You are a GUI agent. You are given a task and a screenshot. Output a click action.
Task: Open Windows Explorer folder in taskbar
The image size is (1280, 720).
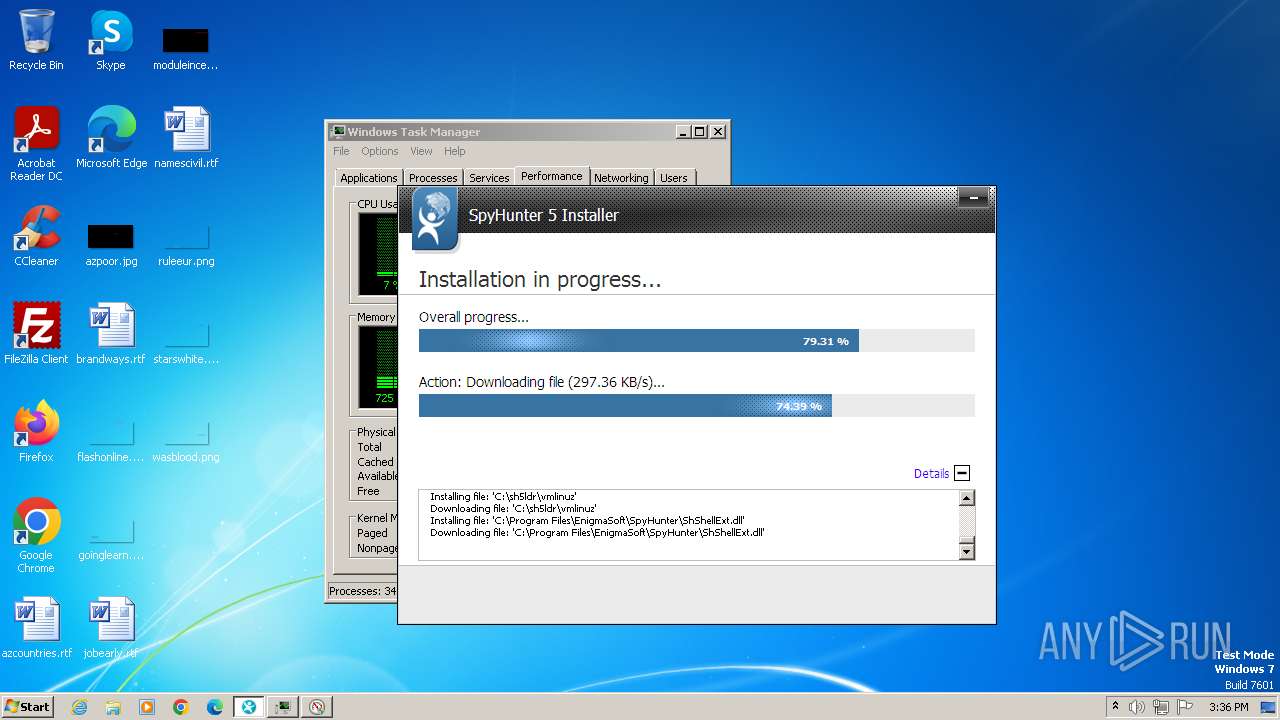click(x=113, y=707)
